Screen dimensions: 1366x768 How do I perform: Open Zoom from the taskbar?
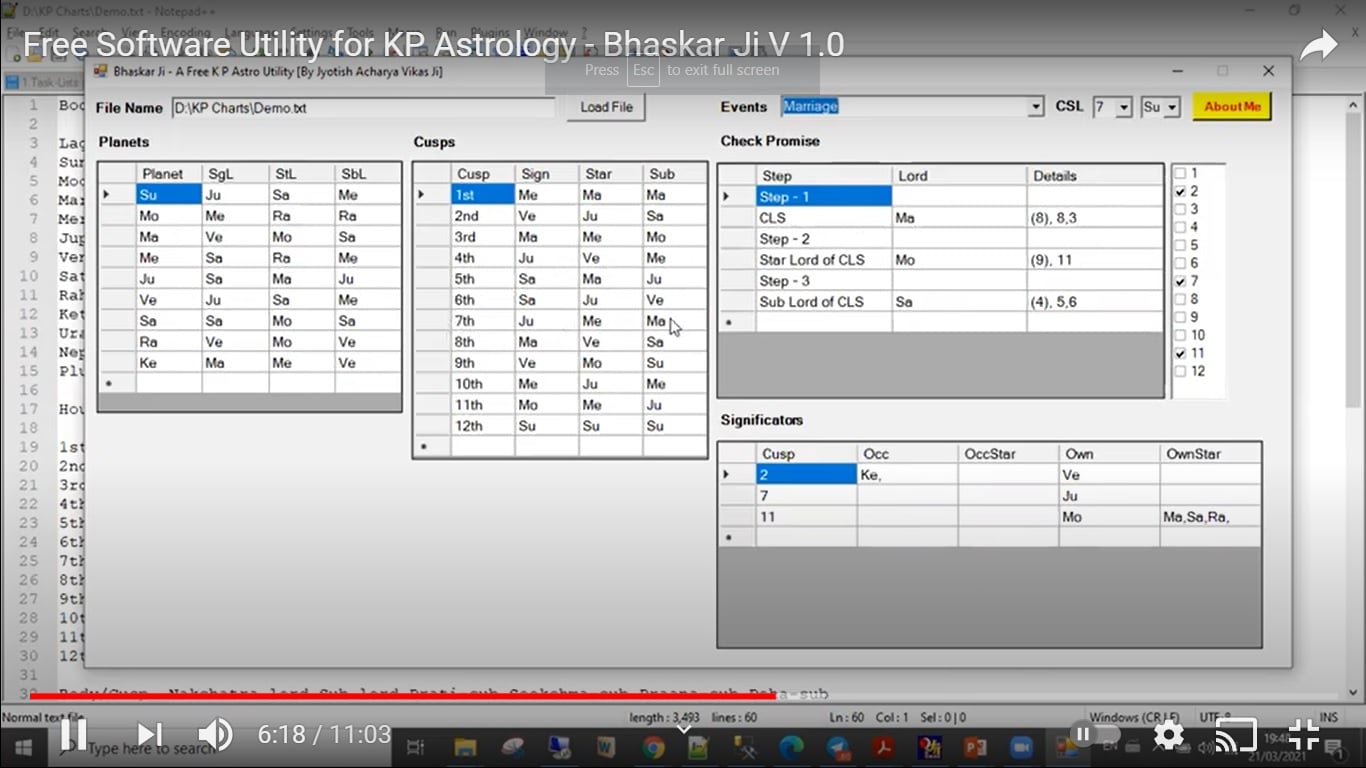tap(1022, 748)
